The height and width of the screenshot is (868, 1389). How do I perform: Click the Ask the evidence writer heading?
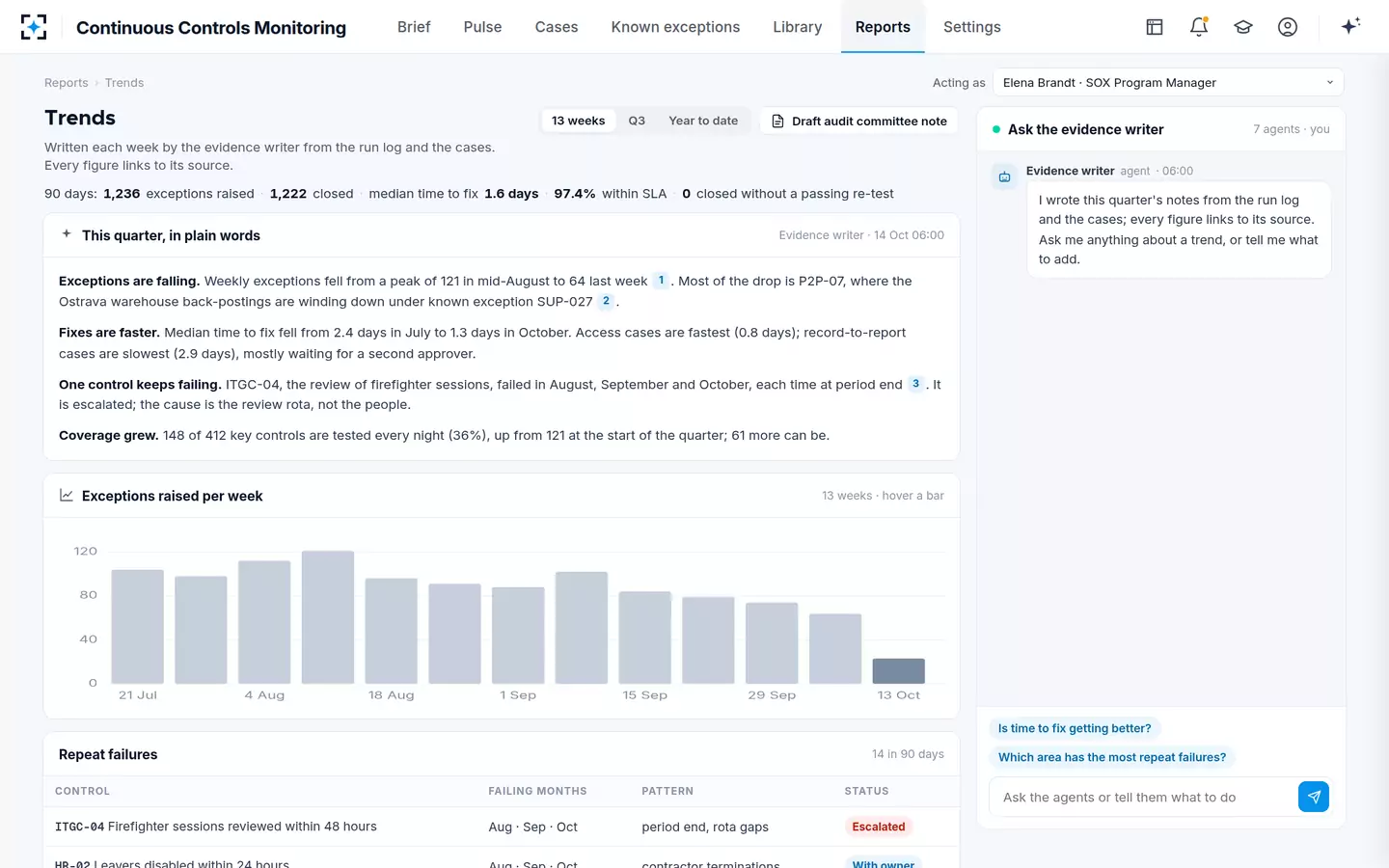pyautogui.click(x=1085, y=129)
